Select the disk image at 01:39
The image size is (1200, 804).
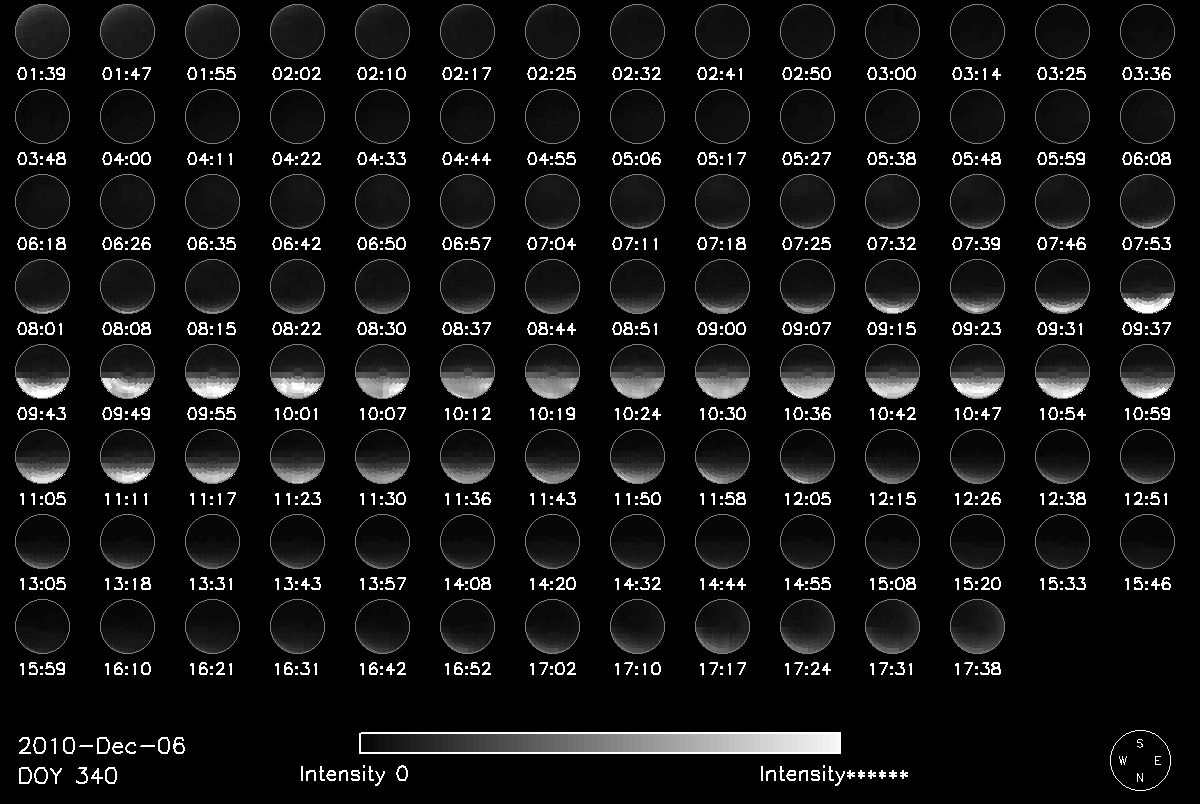[43, 30]
